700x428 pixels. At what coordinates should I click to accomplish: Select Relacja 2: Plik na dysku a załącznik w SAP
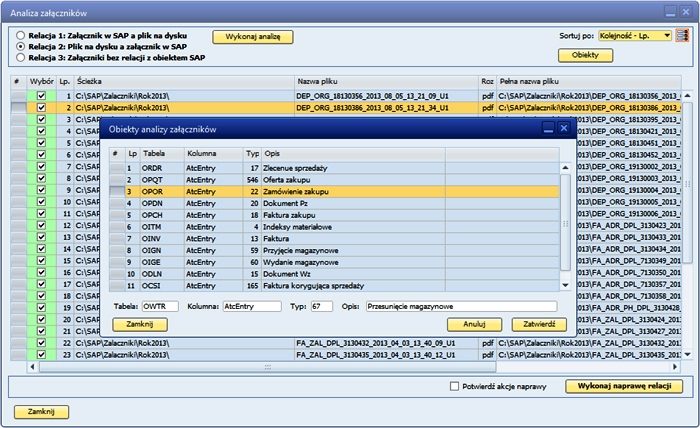coord(21,46)
